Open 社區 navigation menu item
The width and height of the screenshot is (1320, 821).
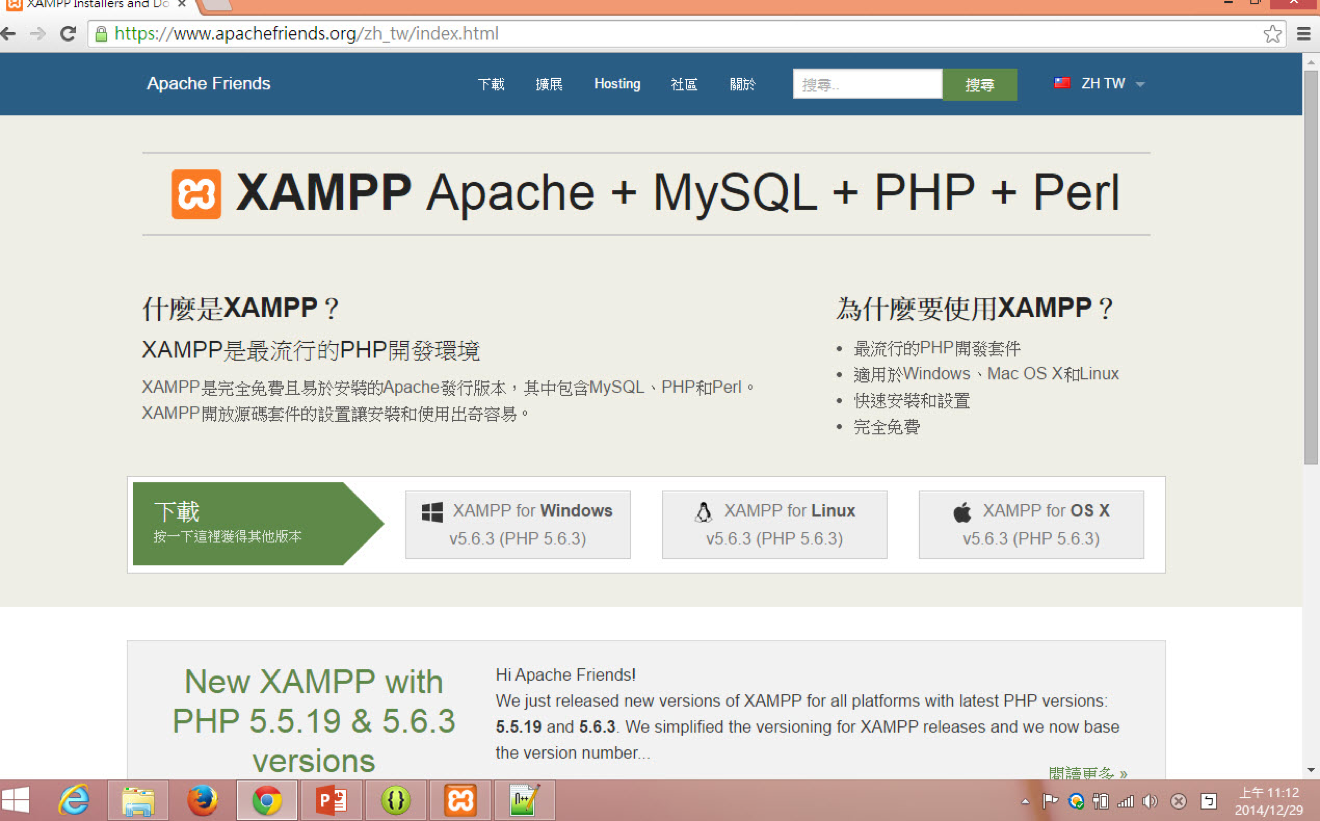coord(684,84)
